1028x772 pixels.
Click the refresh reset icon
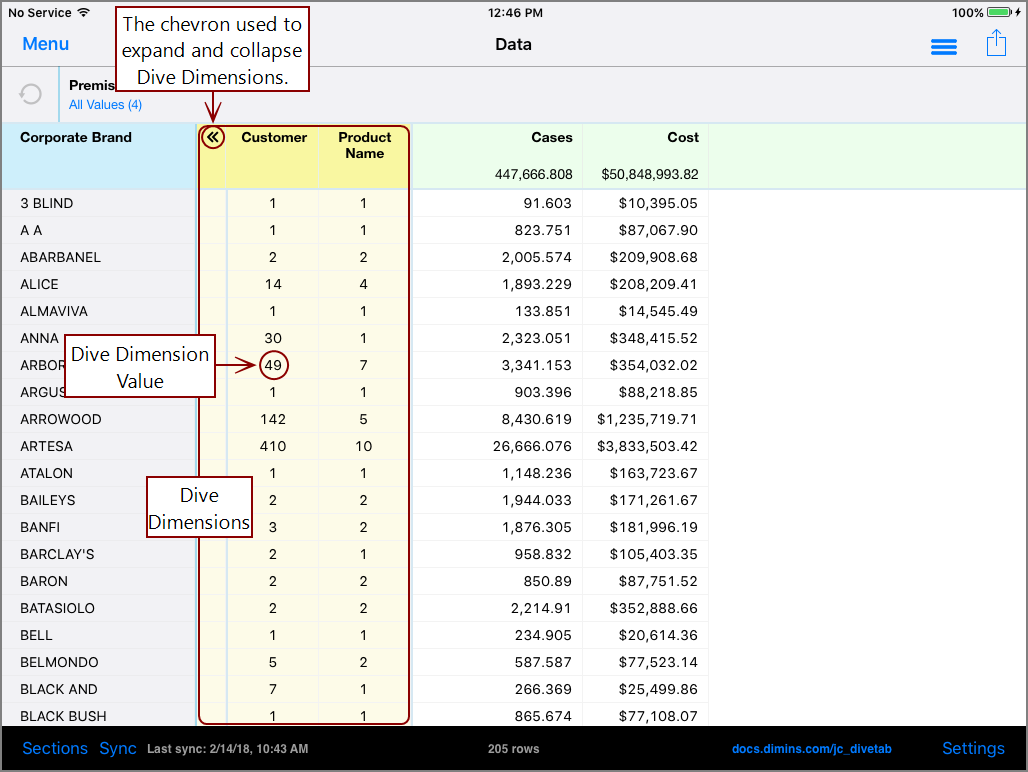point(31,94)
